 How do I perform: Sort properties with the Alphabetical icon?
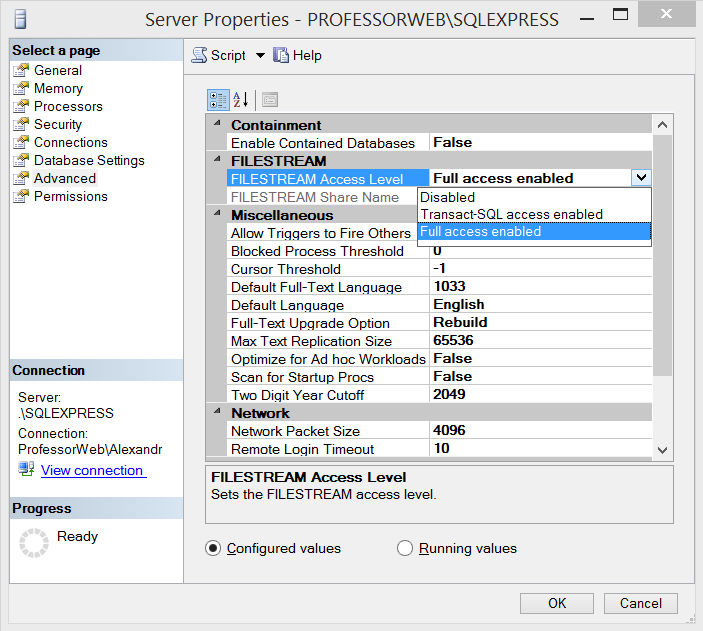[x=240, y=100]
